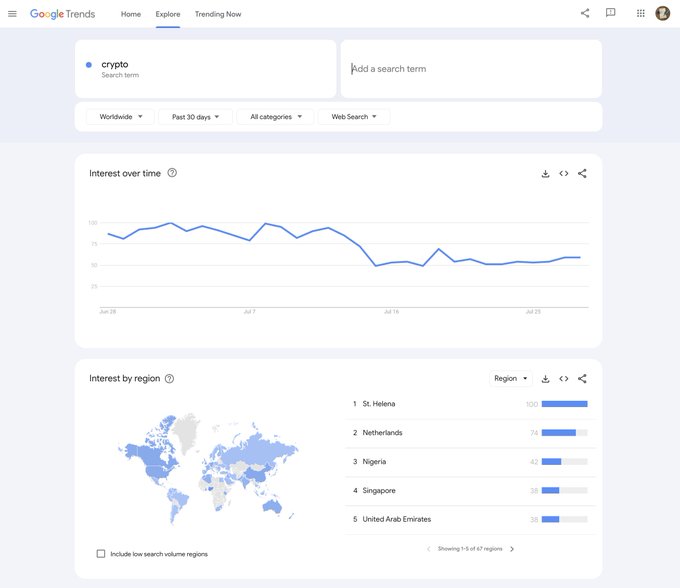680x588 pixels.
Task: Go to previous page of regions
Action: pos(428,549)
